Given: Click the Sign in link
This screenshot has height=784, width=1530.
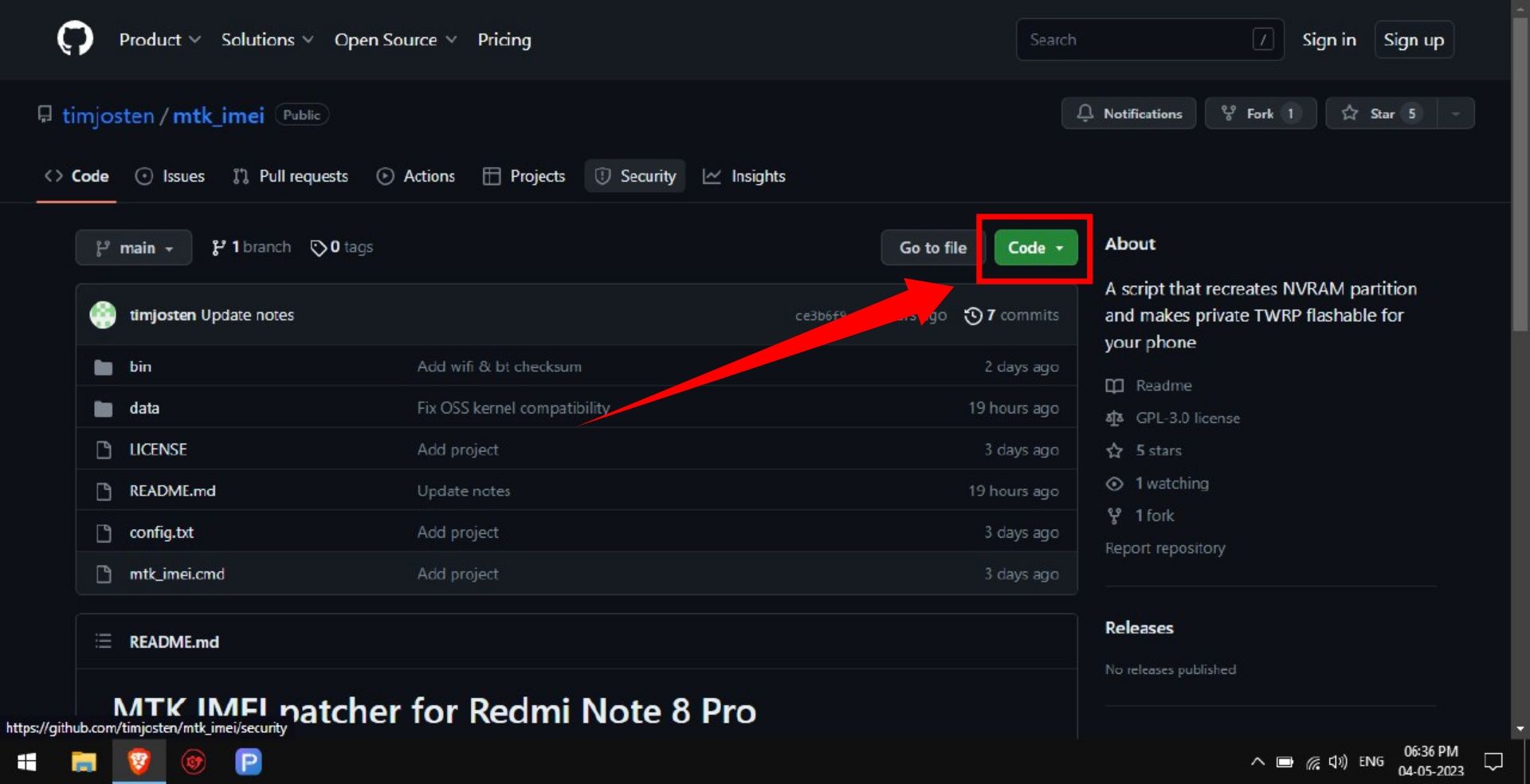Looking at the screenshot, I should [x=1328, y=39].
